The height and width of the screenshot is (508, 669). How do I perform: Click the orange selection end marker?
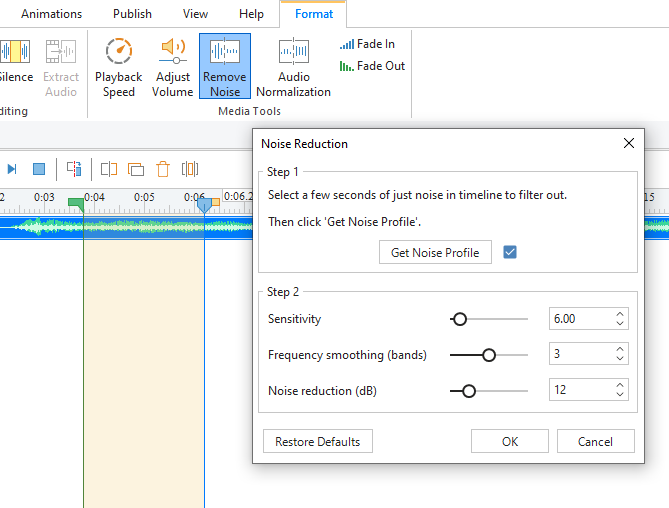tap(216, 202)
